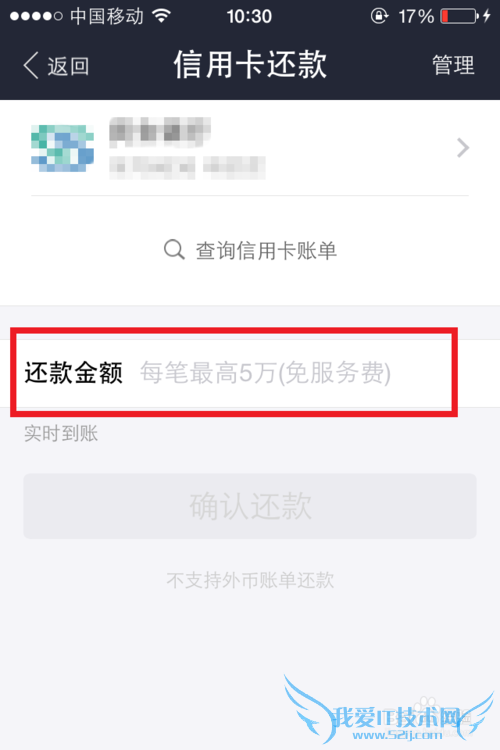500x750 pixels.
Task: Click the bank card logo thumbnail
Action: coord(62,148)
